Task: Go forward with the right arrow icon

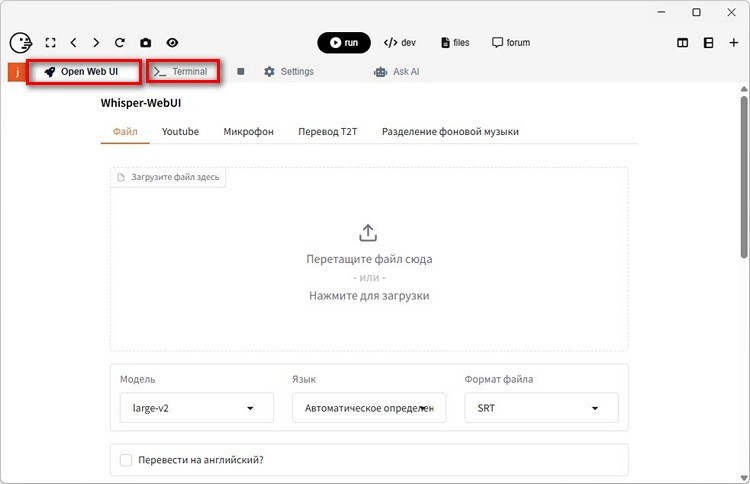Action: point(96,43)
